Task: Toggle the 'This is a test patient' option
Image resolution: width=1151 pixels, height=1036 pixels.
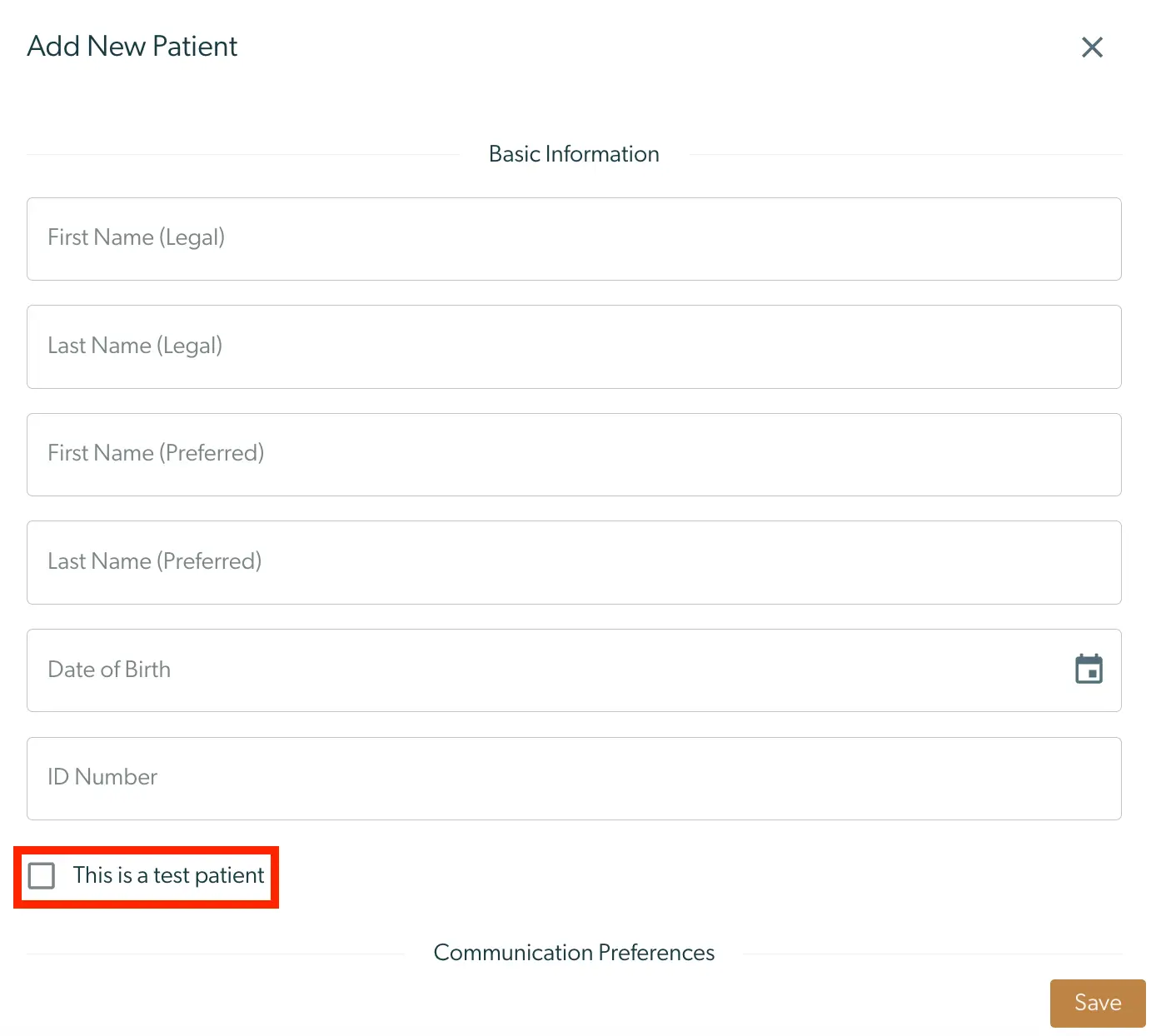Action: click(41, 875)
